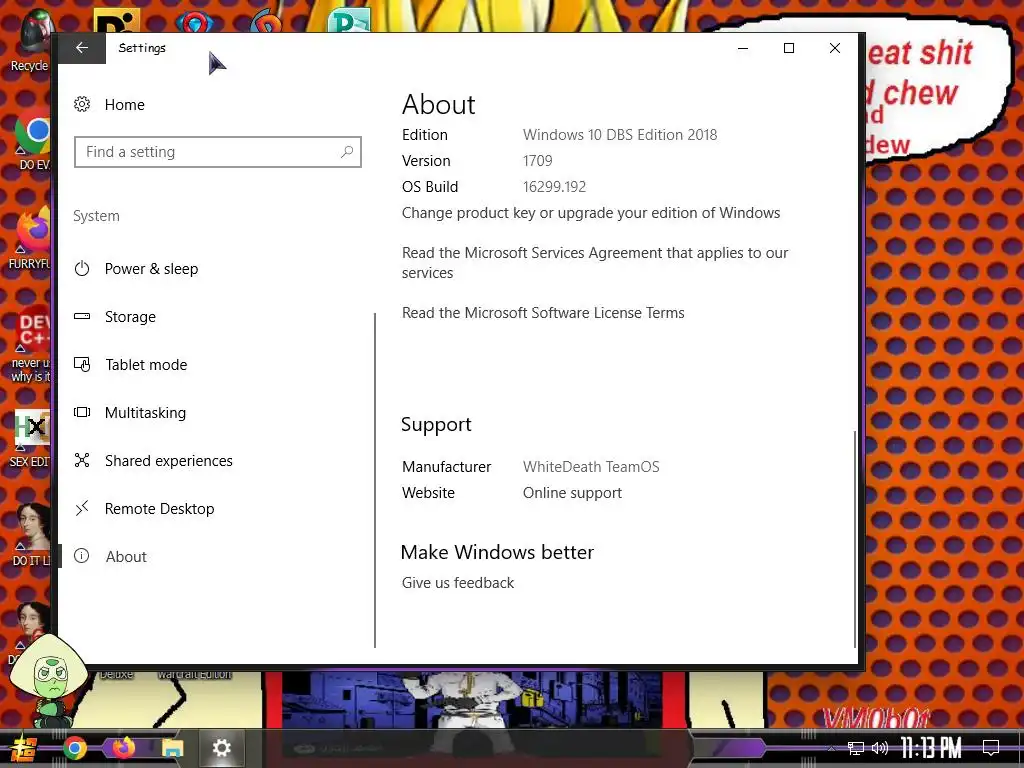Screen dimensions: 1024x768
Task: Click the Storage drive icon
Action: pyautogui.click(x=82, y=316)
